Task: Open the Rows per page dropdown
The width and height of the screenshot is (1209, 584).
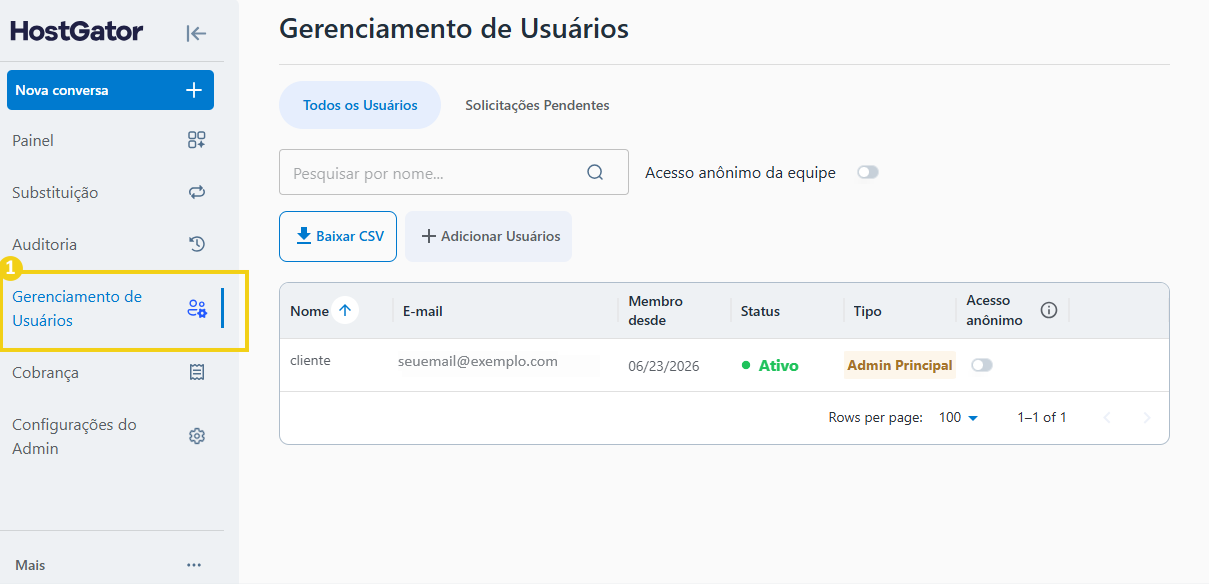Action: point(958,418)
